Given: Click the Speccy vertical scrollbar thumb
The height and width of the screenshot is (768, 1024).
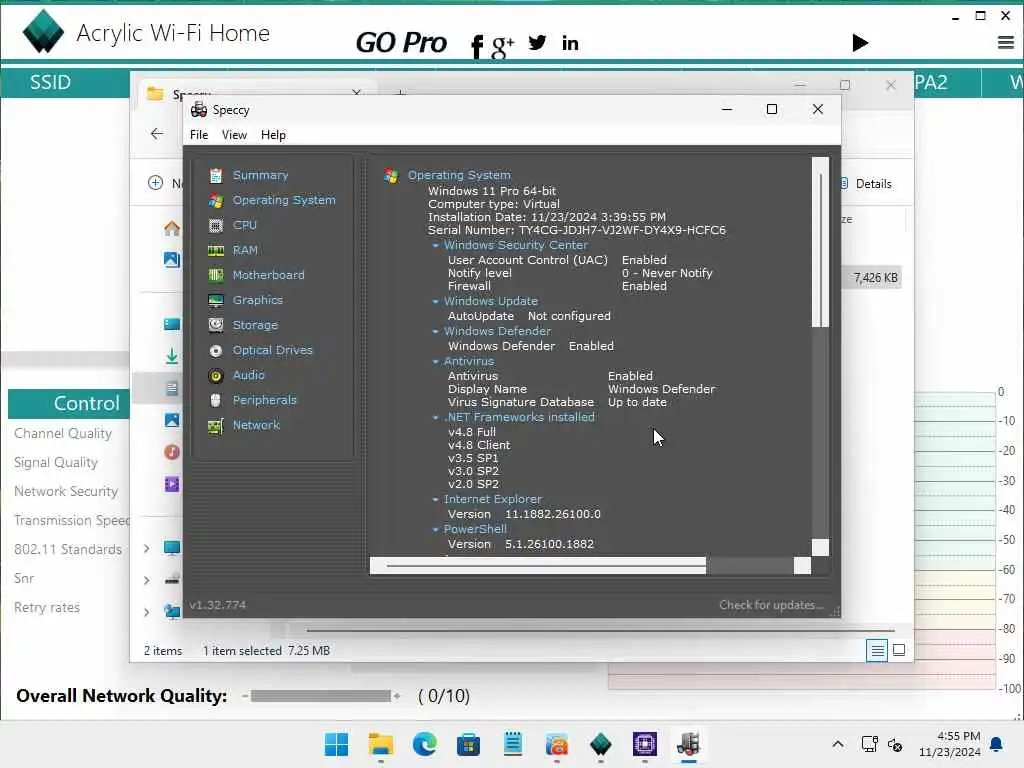Looking at the screenshot, I should pos(820,242).
